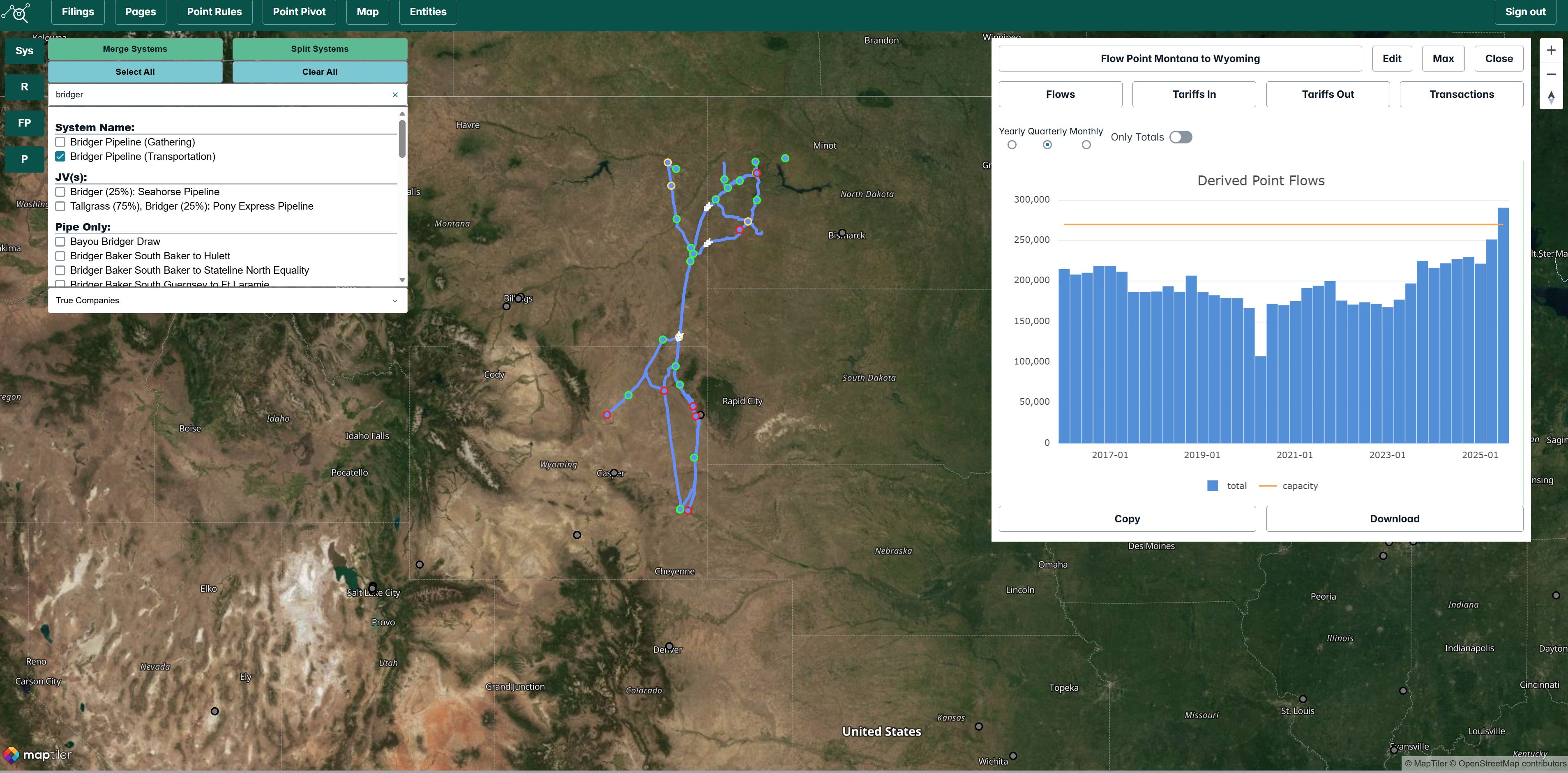Click the app logo in the top-left corner

(16, 12)
